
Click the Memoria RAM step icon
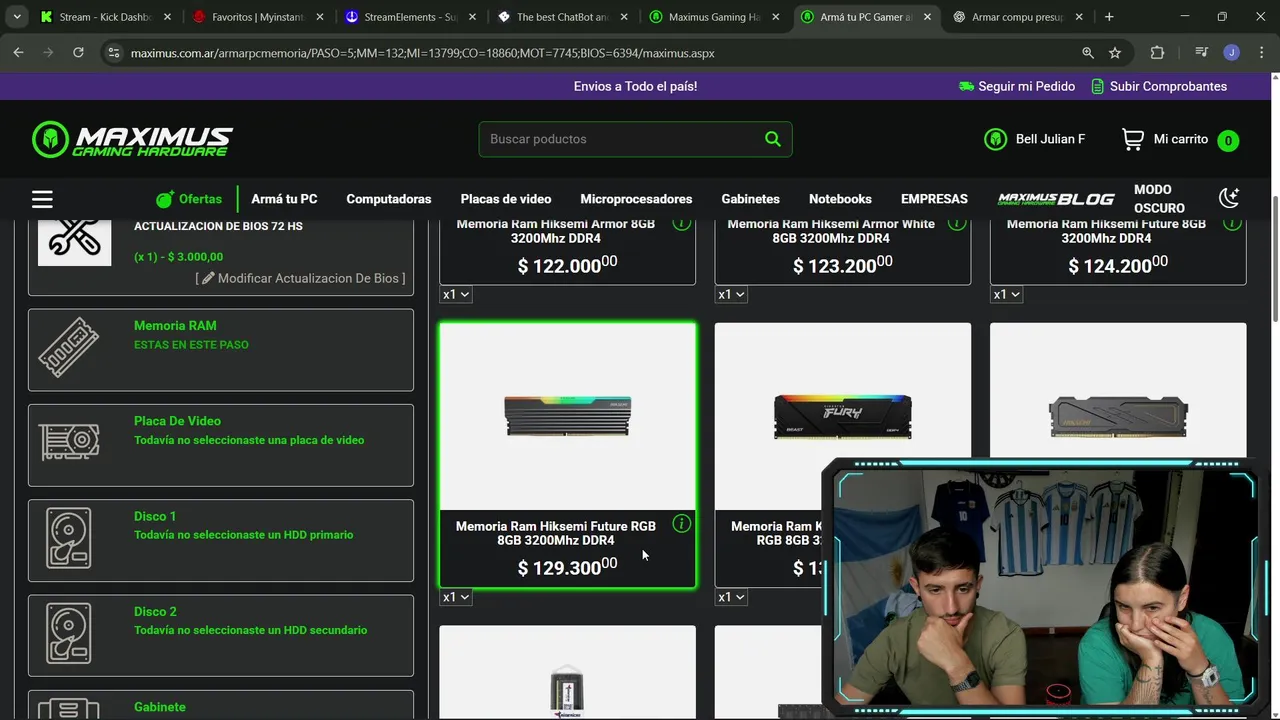coord(69,348)
